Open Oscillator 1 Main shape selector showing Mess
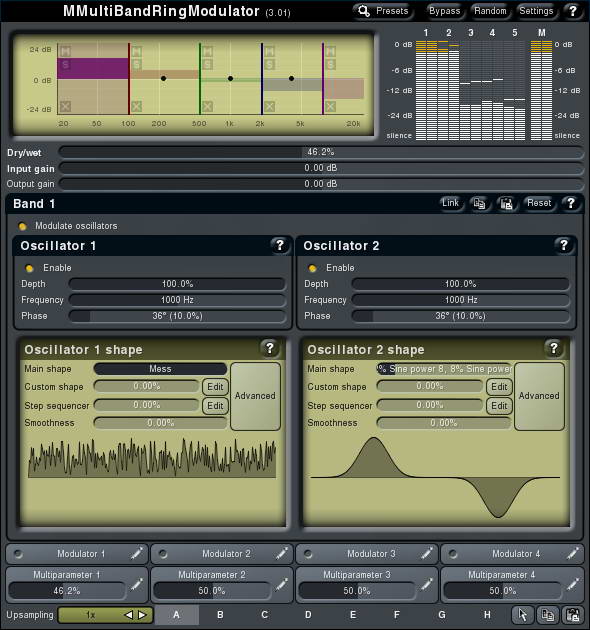Screen dimensions: 590x630 160,369
